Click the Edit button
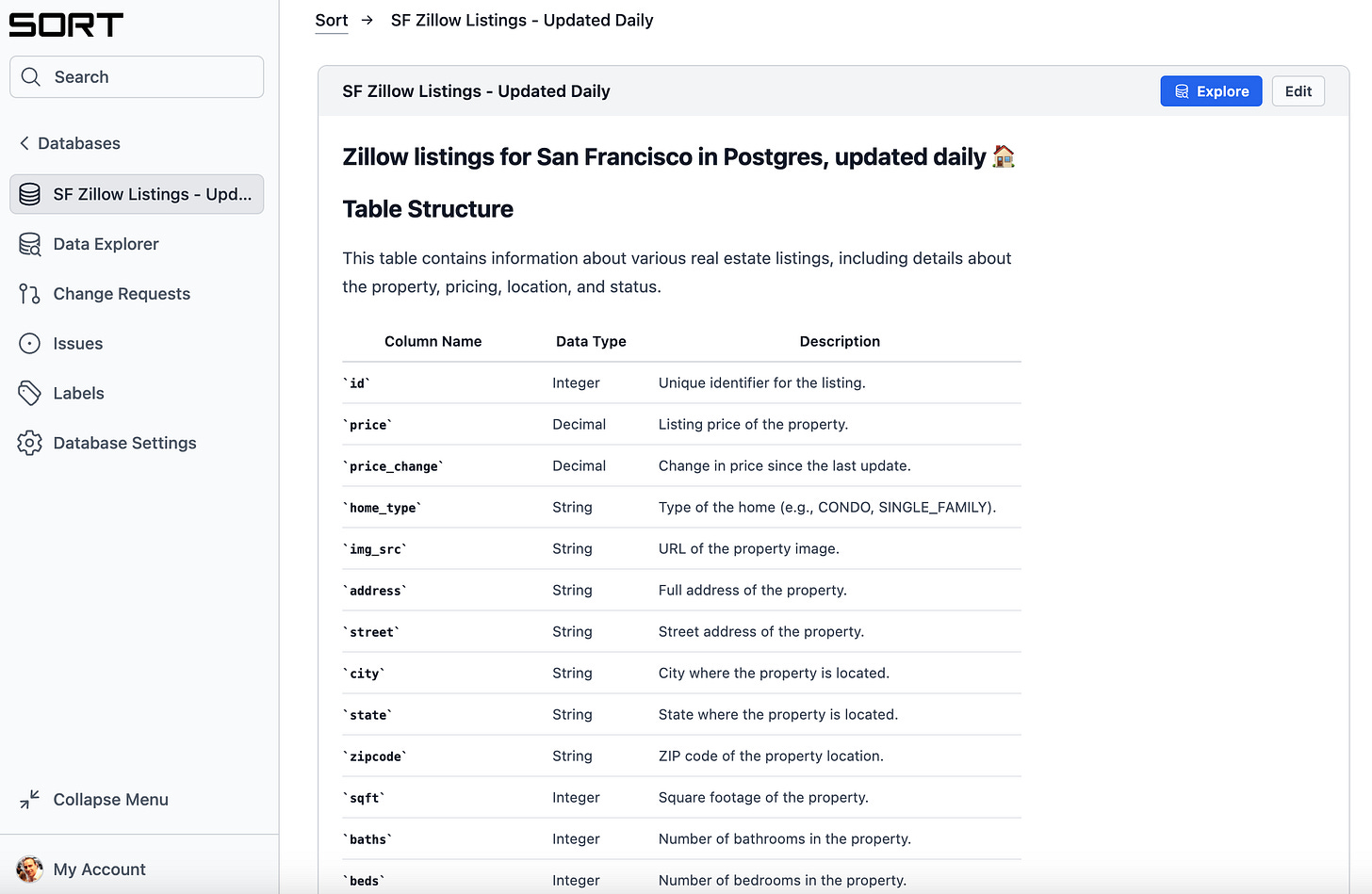The width and height of the screenshot is (1372, 894). coord(1298,91)
